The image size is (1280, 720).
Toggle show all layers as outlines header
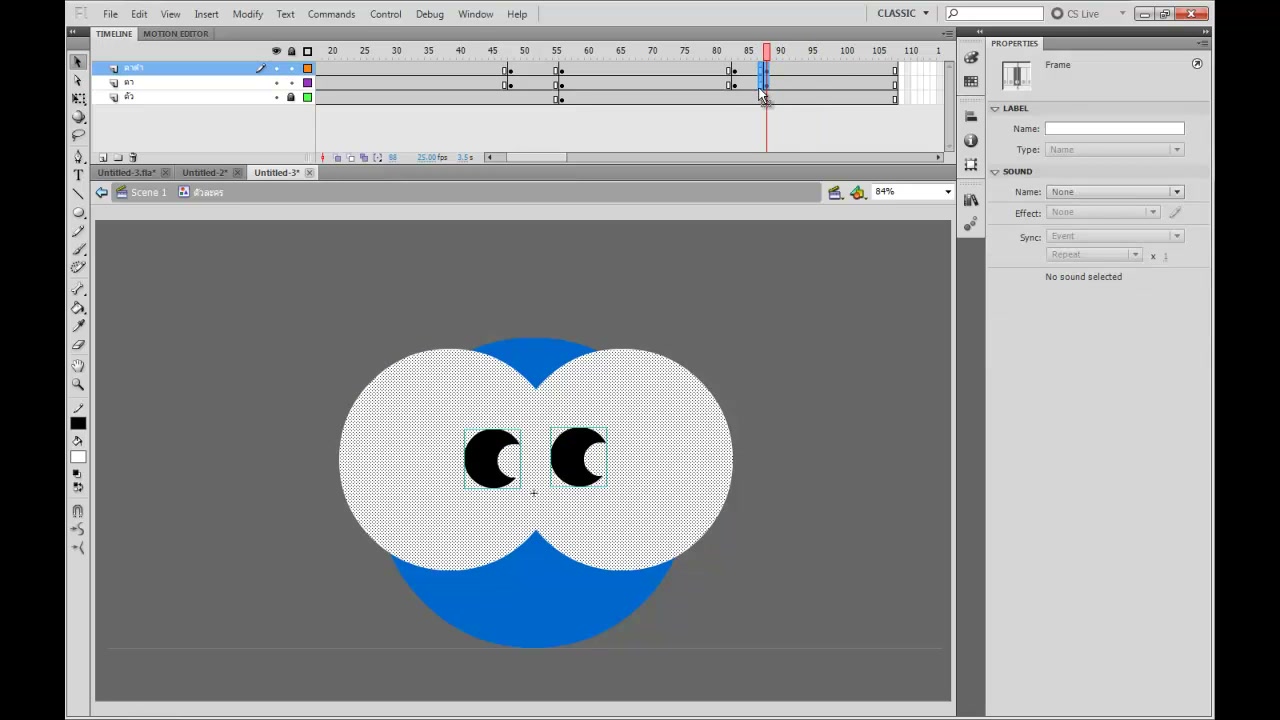coord(307,51)
